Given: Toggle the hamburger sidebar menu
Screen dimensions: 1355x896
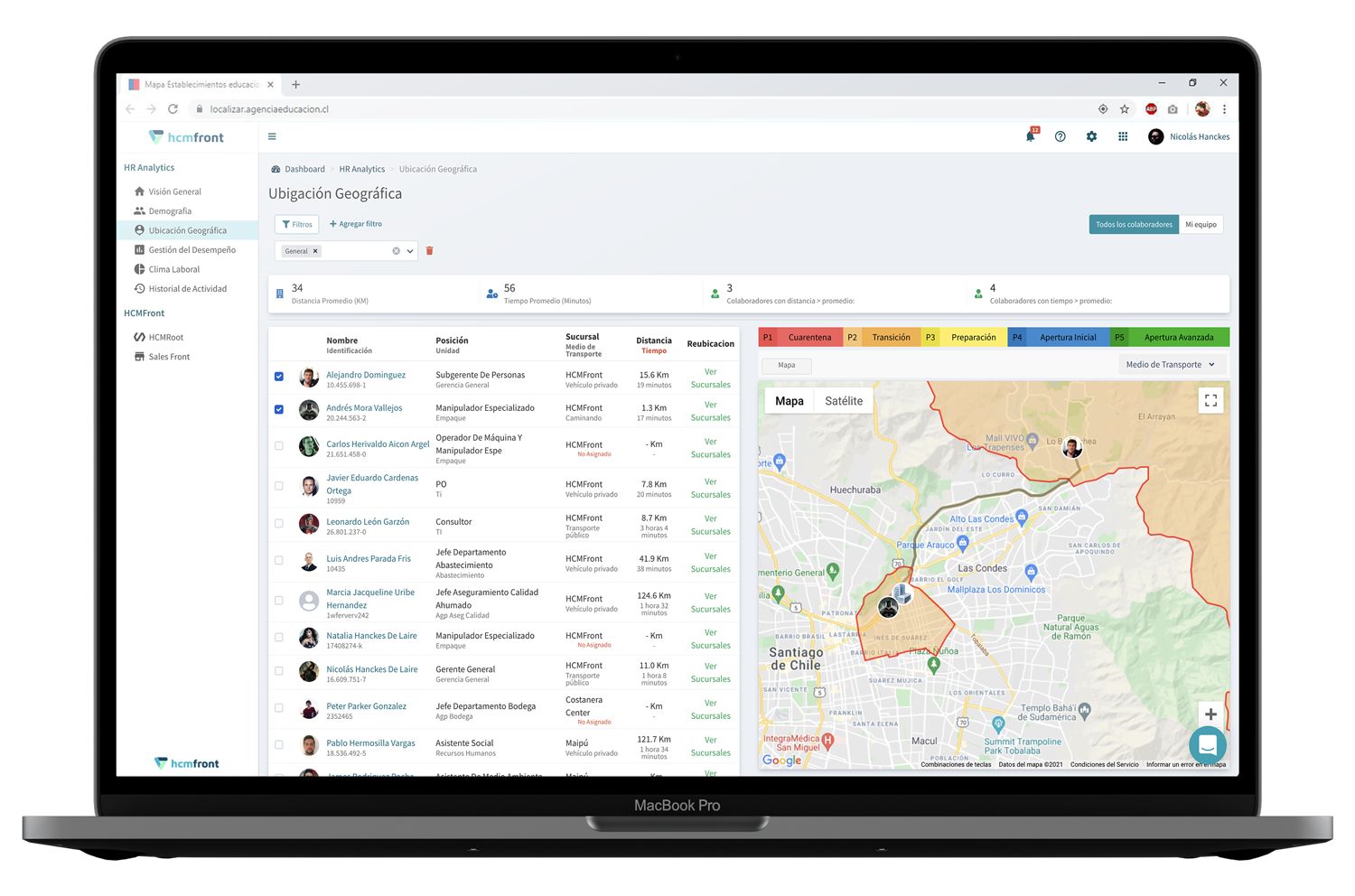Looking at the screenshot, I should [x=272, y=137].
